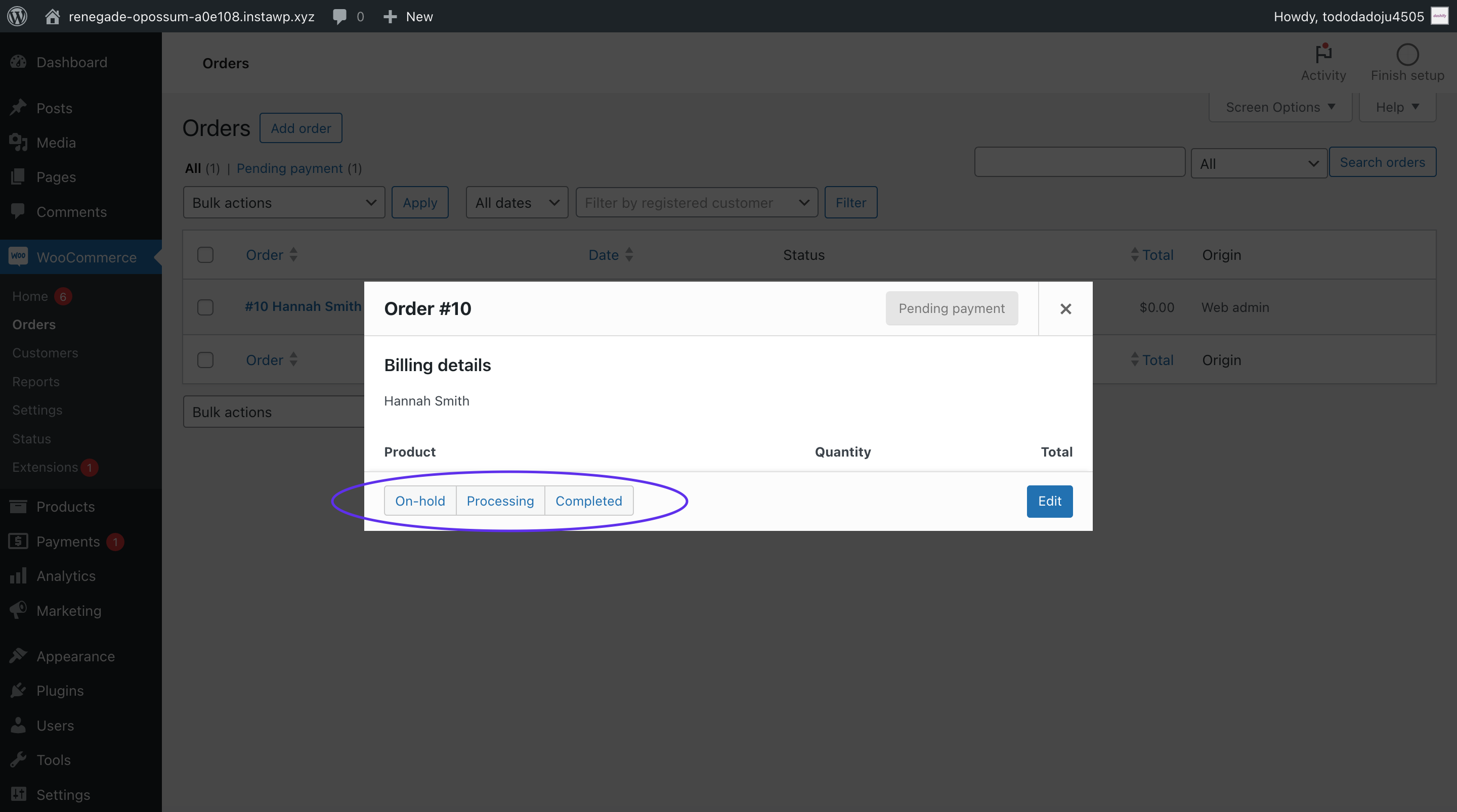Screen dimensions: 1457x812
Task: Click inside the order search field
Action: coord(1079,162)
